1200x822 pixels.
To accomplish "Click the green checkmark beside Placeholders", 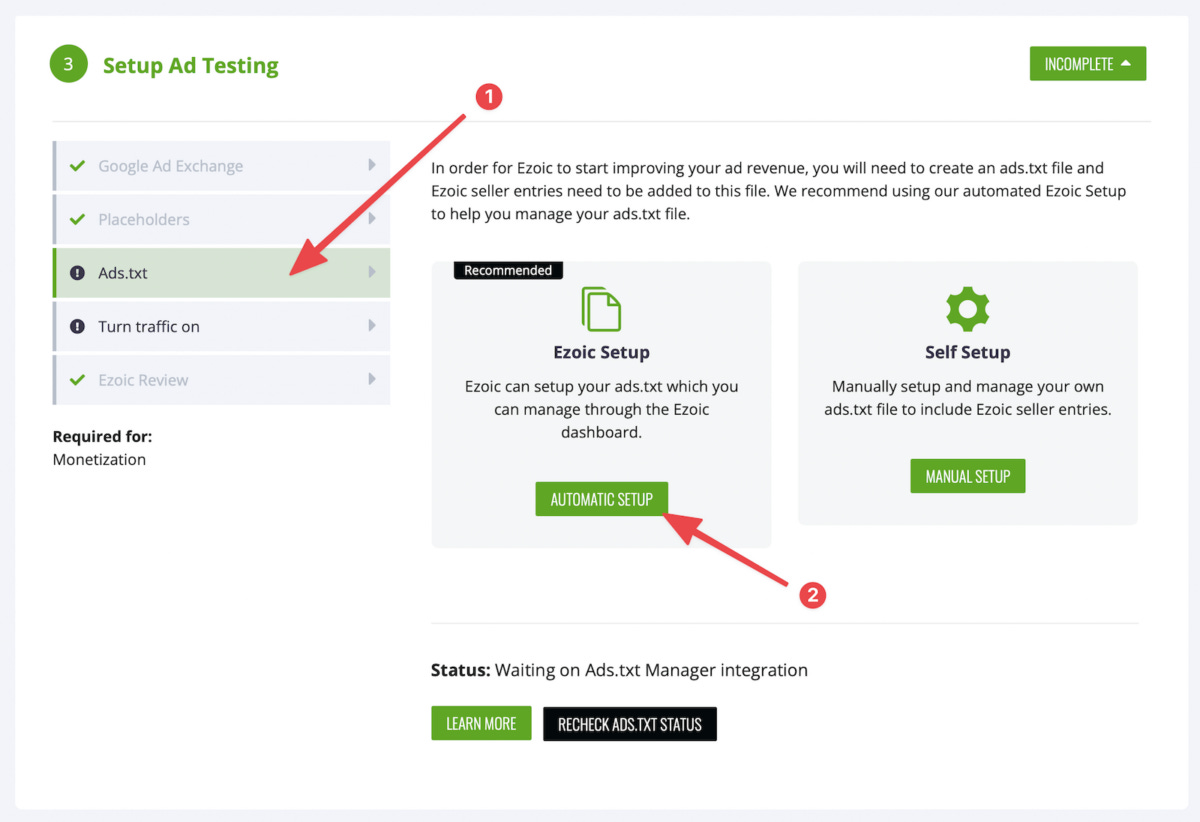I will click(x=77, y=219).
